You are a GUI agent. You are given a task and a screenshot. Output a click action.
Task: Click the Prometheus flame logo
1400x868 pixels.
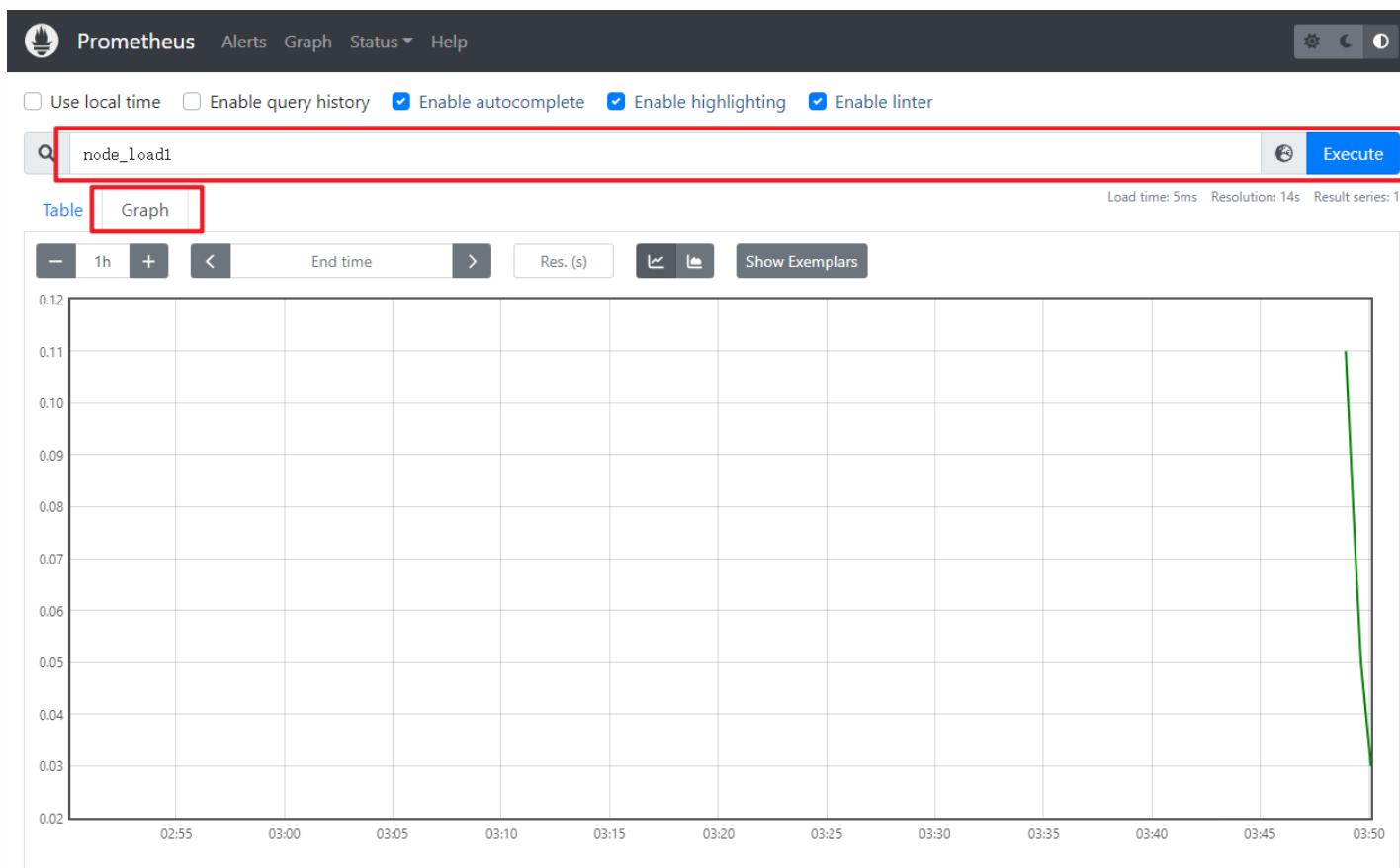click(43, 42)
